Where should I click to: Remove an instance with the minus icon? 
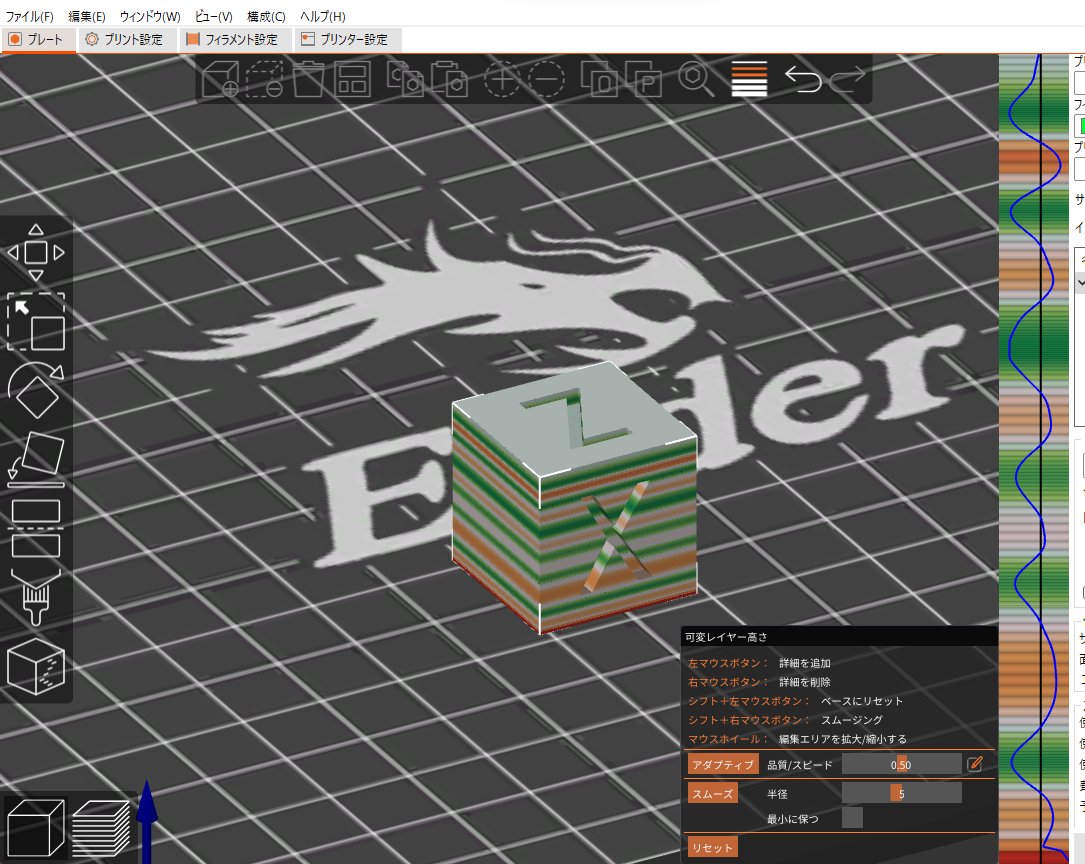tap(547, 80)
